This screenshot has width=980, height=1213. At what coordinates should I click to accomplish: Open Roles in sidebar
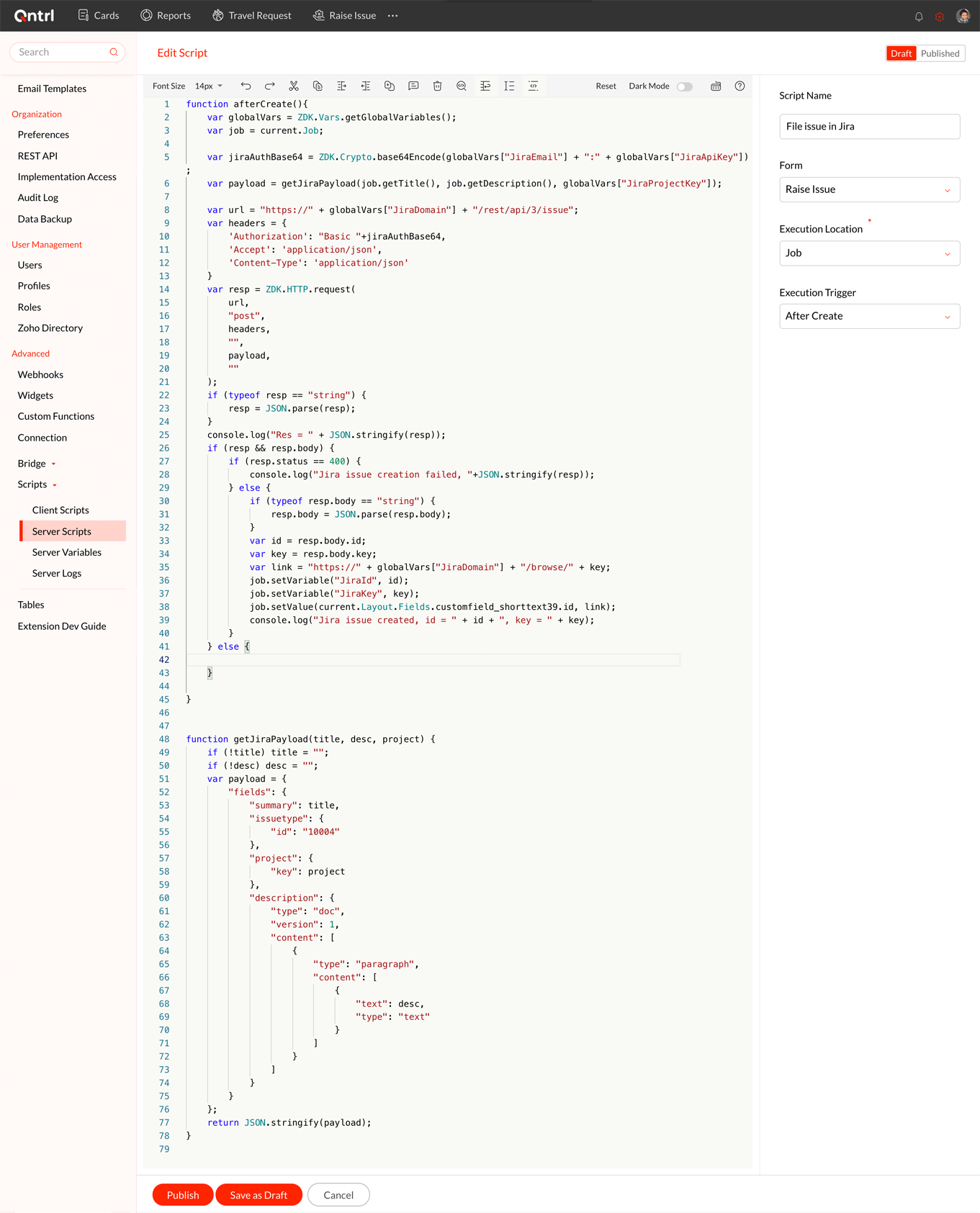tap(29, 307)
